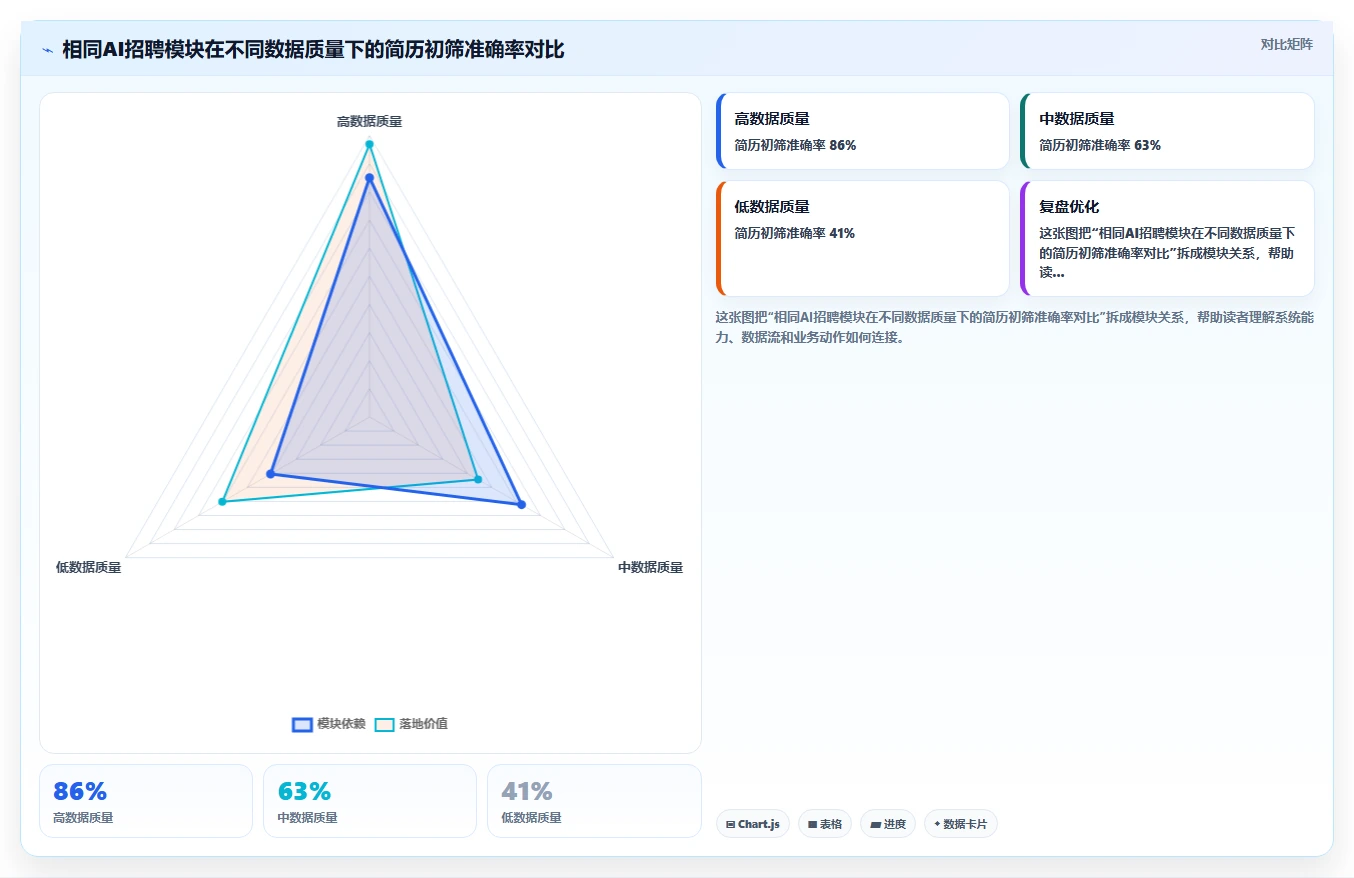Click the blue data point on the 高数据质量 axis
This screenshot has height=878, width=1354.
point(369,178)
